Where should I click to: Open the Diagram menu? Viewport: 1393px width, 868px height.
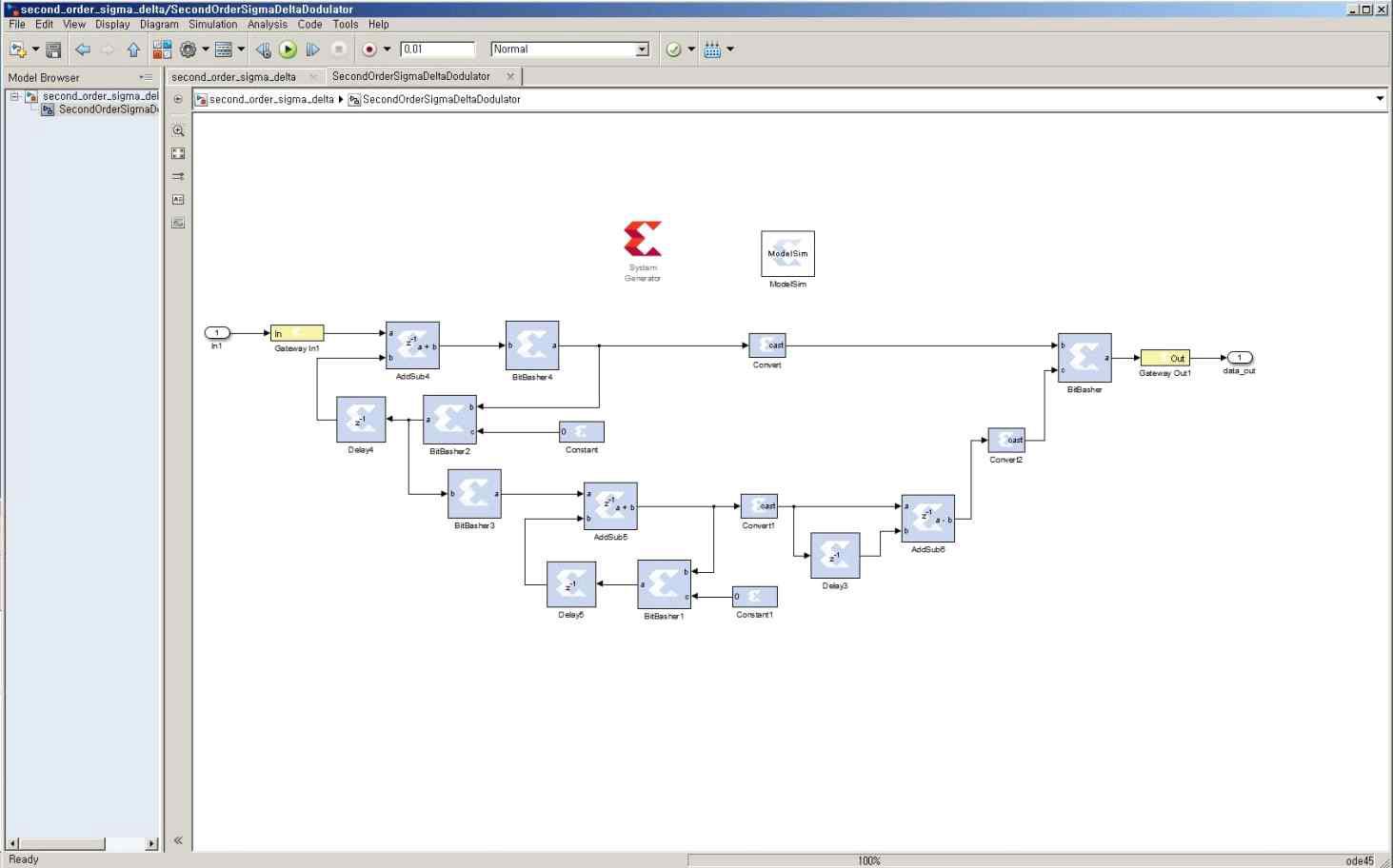click(159, 25)
